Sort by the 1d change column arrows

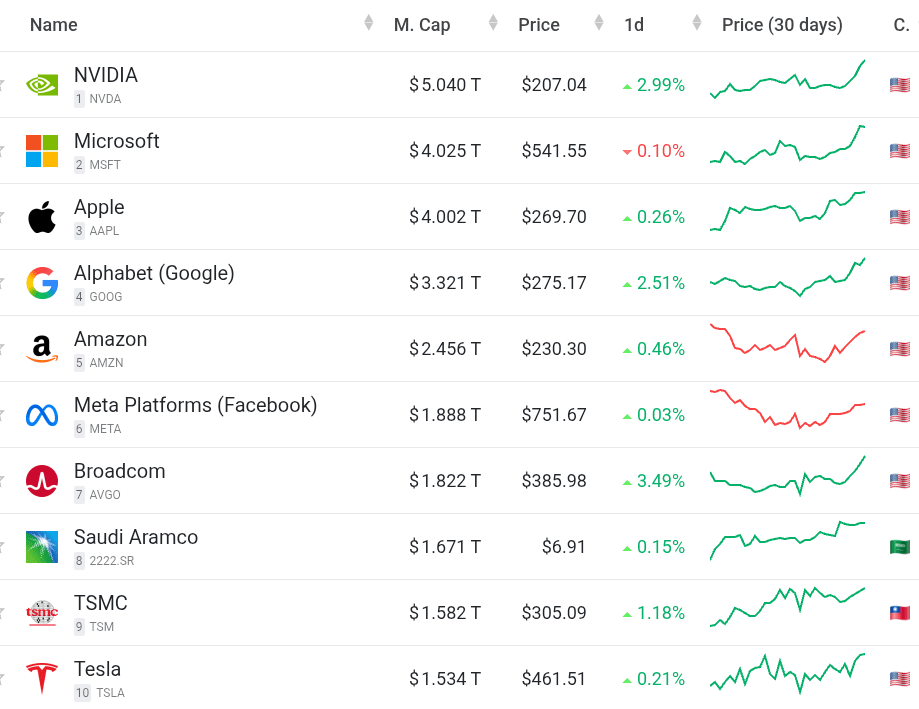tap(697, 24)
